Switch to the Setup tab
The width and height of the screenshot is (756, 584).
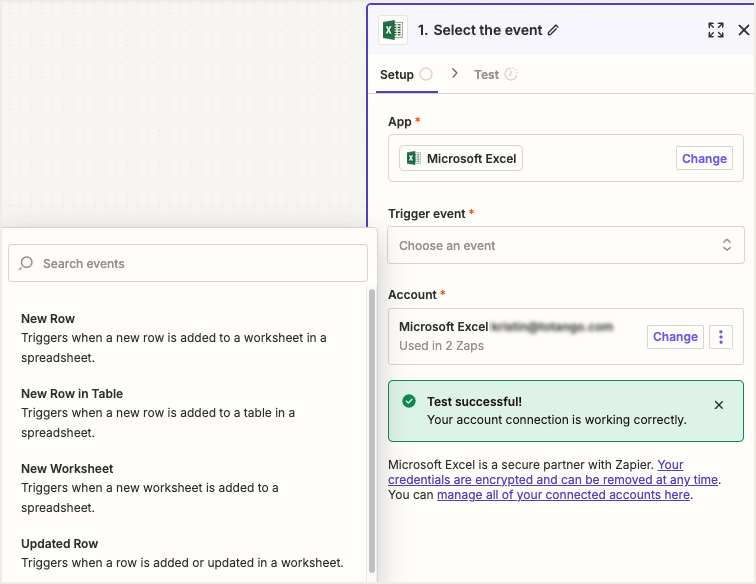pyautogui.click(x=406, y=75)
